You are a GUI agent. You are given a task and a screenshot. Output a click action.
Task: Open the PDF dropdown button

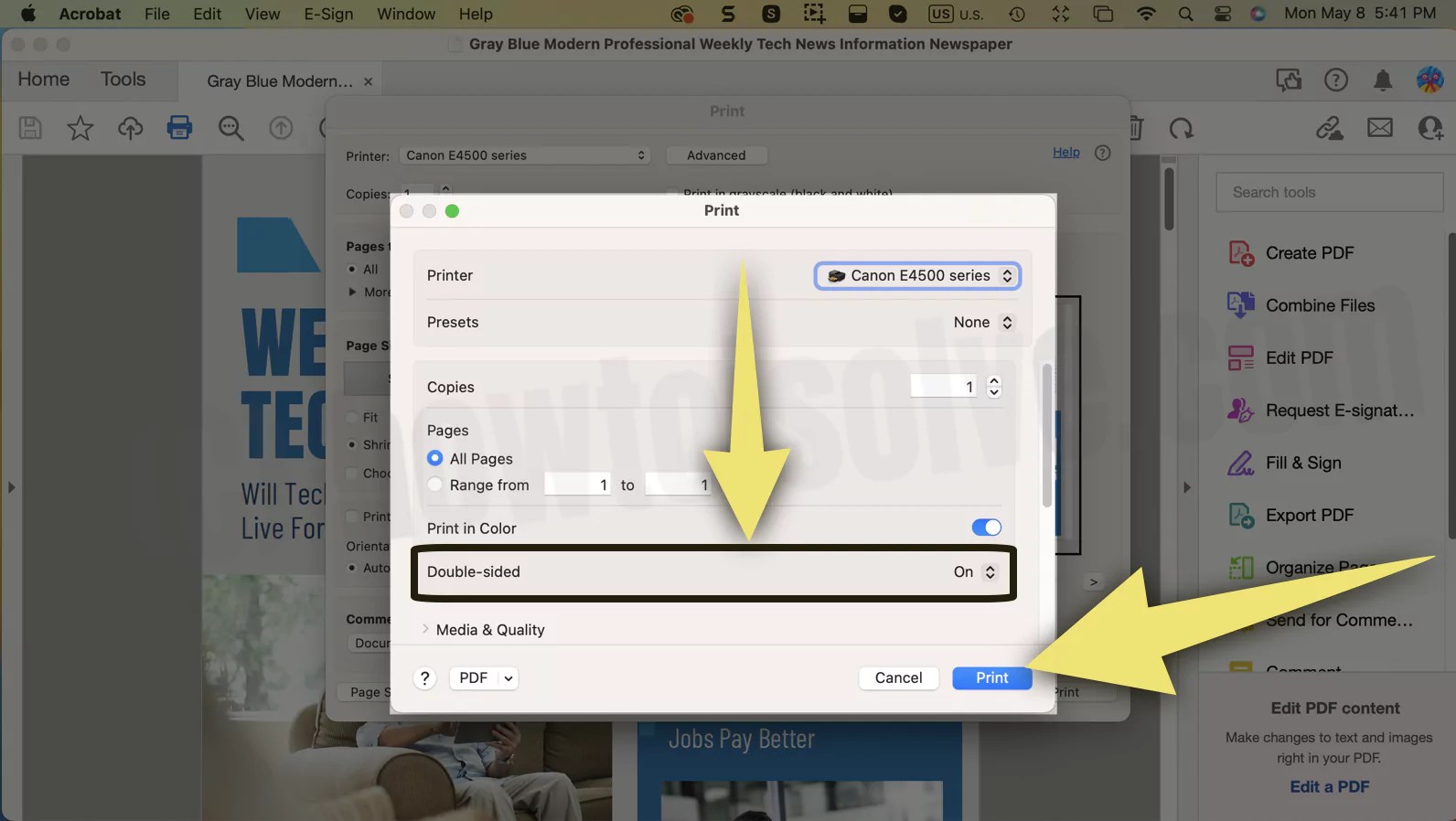[484, 677]
